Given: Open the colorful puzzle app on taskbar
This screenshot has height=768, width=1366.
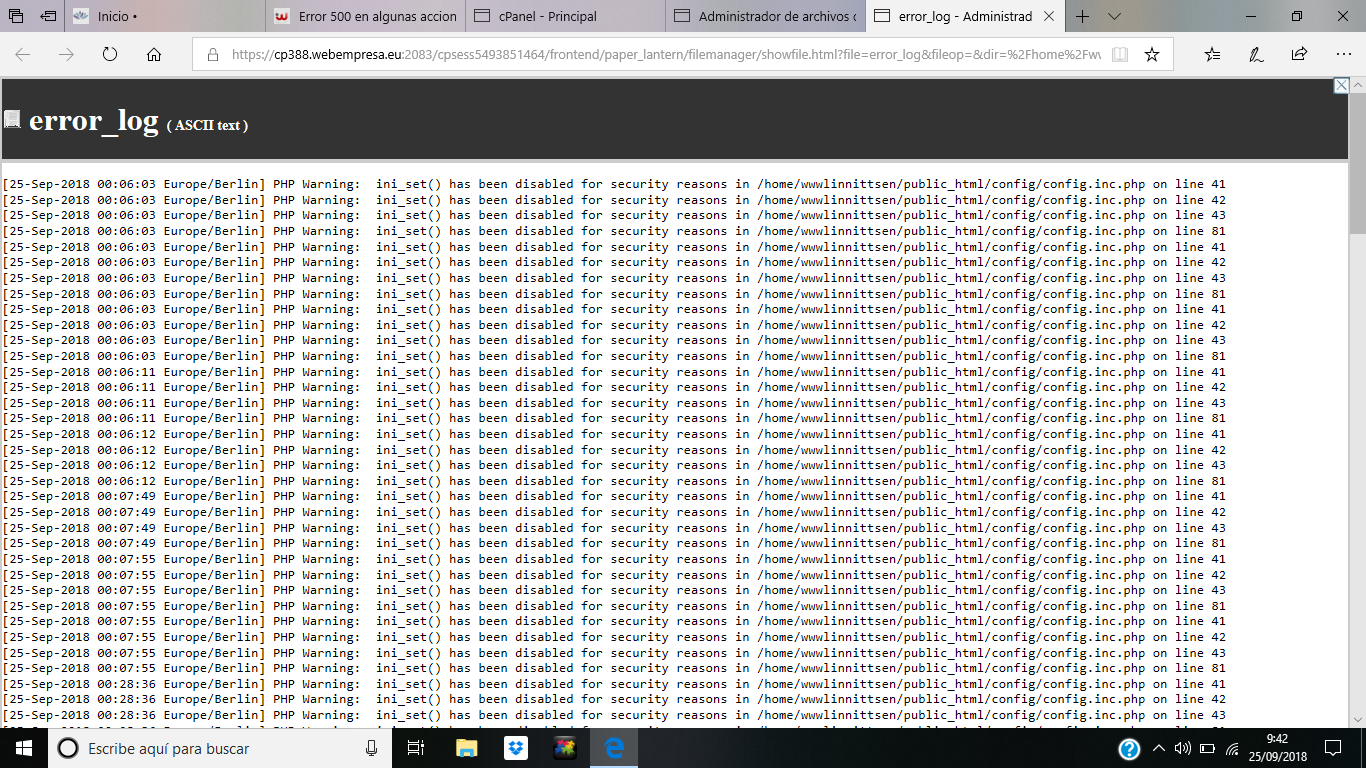Looking at the screenshot, I should click(564, 748).
